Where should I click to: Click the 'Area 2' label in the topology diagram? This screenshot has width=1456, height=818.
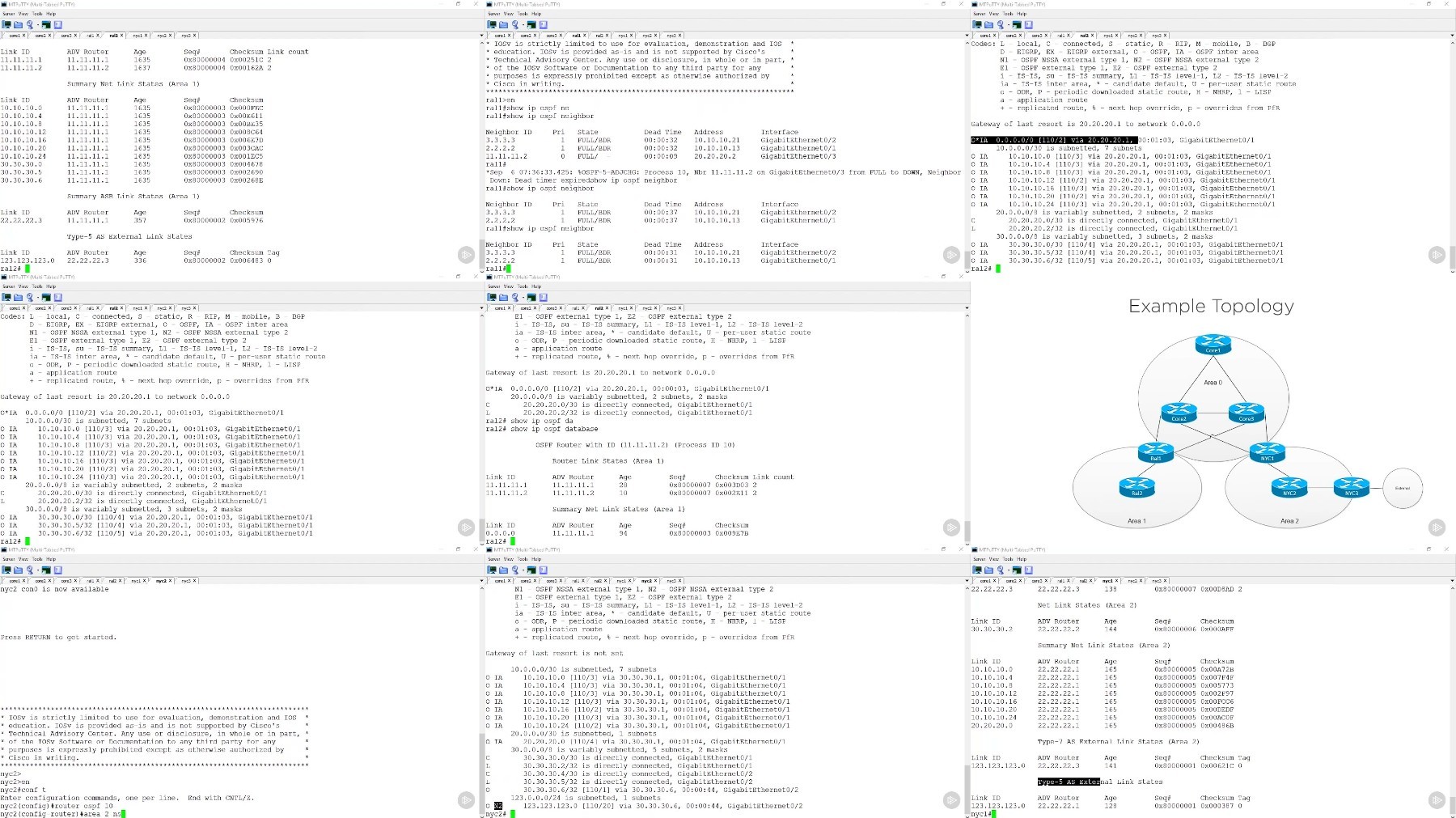[x=1289, y=521]
